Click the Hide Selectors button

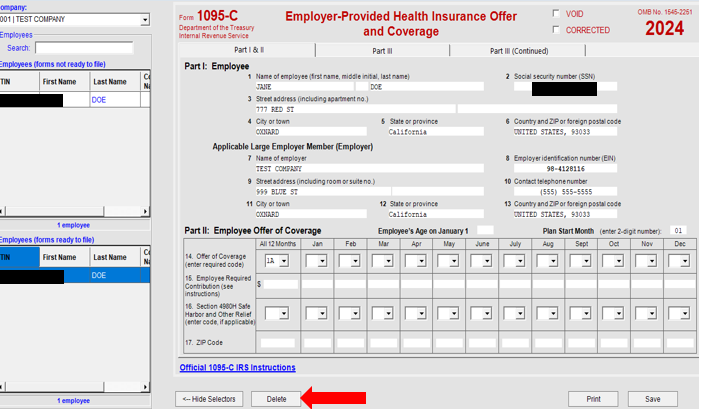pyautogui.click(x=209, y=399)
